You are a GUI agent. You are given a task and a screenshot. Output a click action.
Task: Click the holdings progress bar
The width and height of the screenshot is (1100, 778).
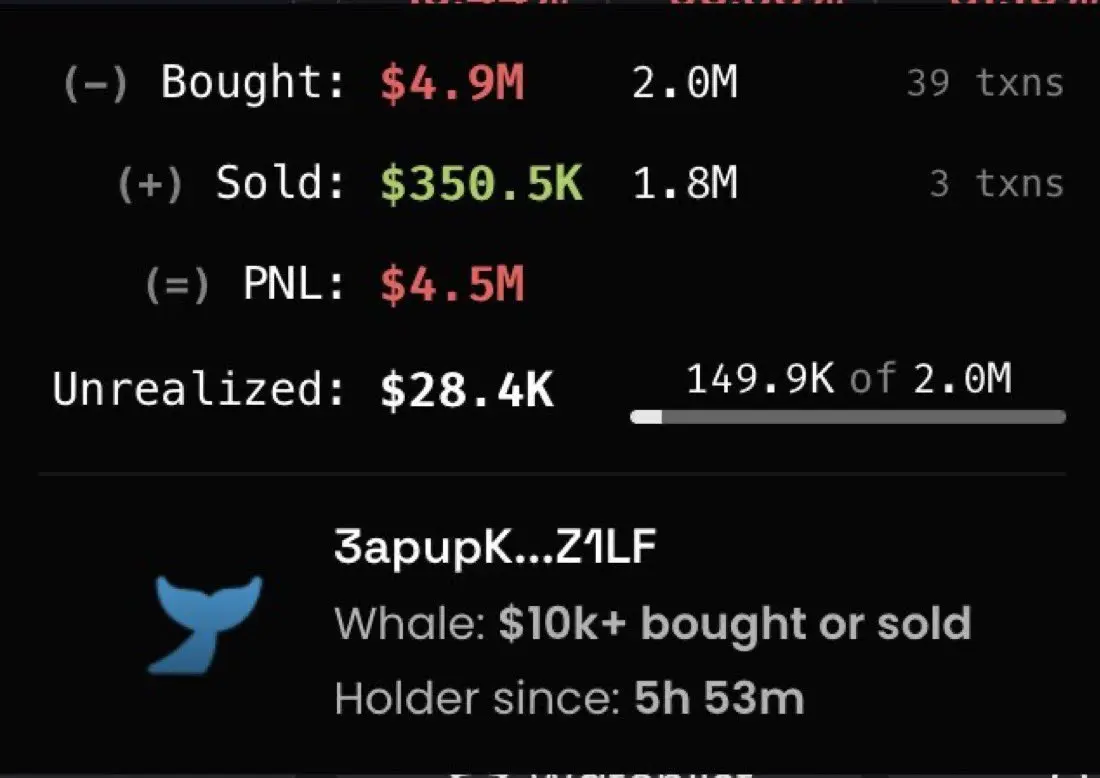pyautogui.click(x=848, y=417)
